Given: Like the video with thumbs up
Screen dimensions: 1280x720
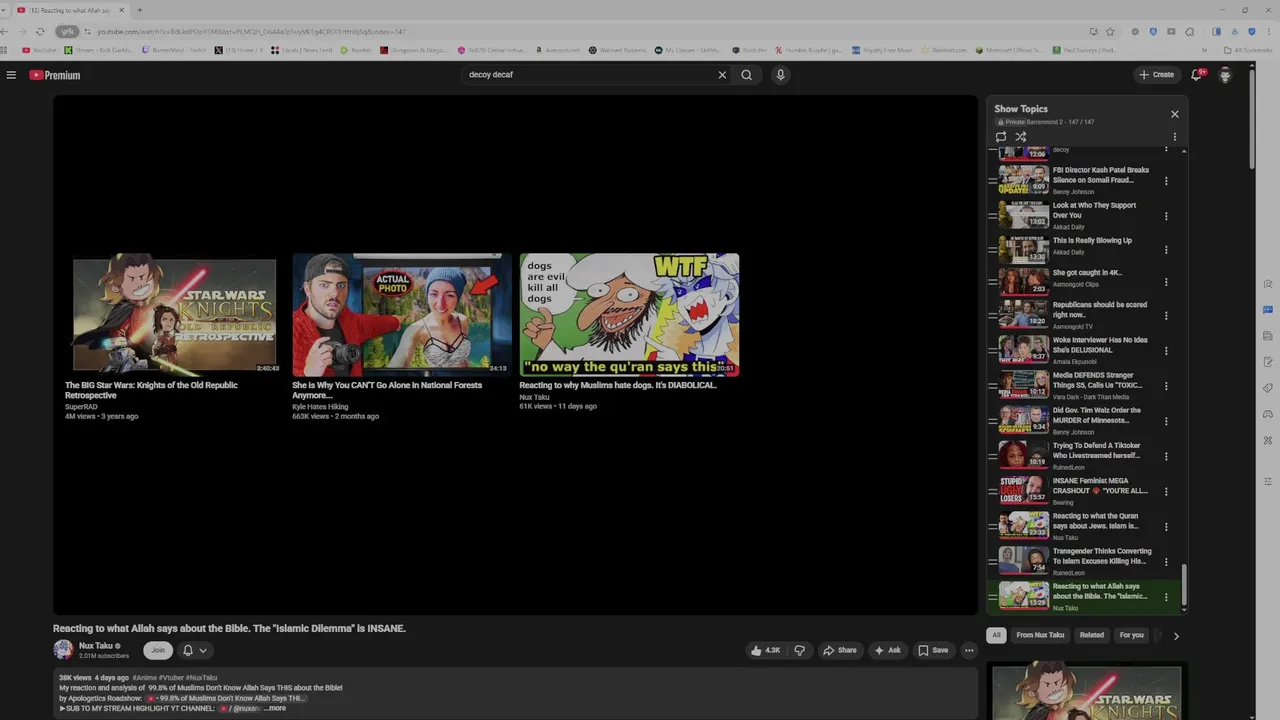Looking at the screenshot, I should point(766,650).
